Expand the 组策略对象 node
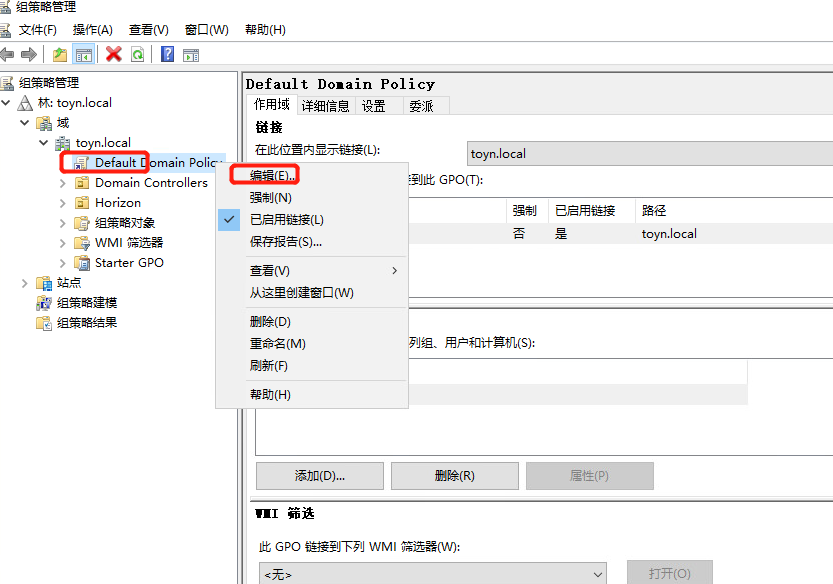The height and width of the screenshot is (584, 833). pyautogui.click(x=63, y=223)
